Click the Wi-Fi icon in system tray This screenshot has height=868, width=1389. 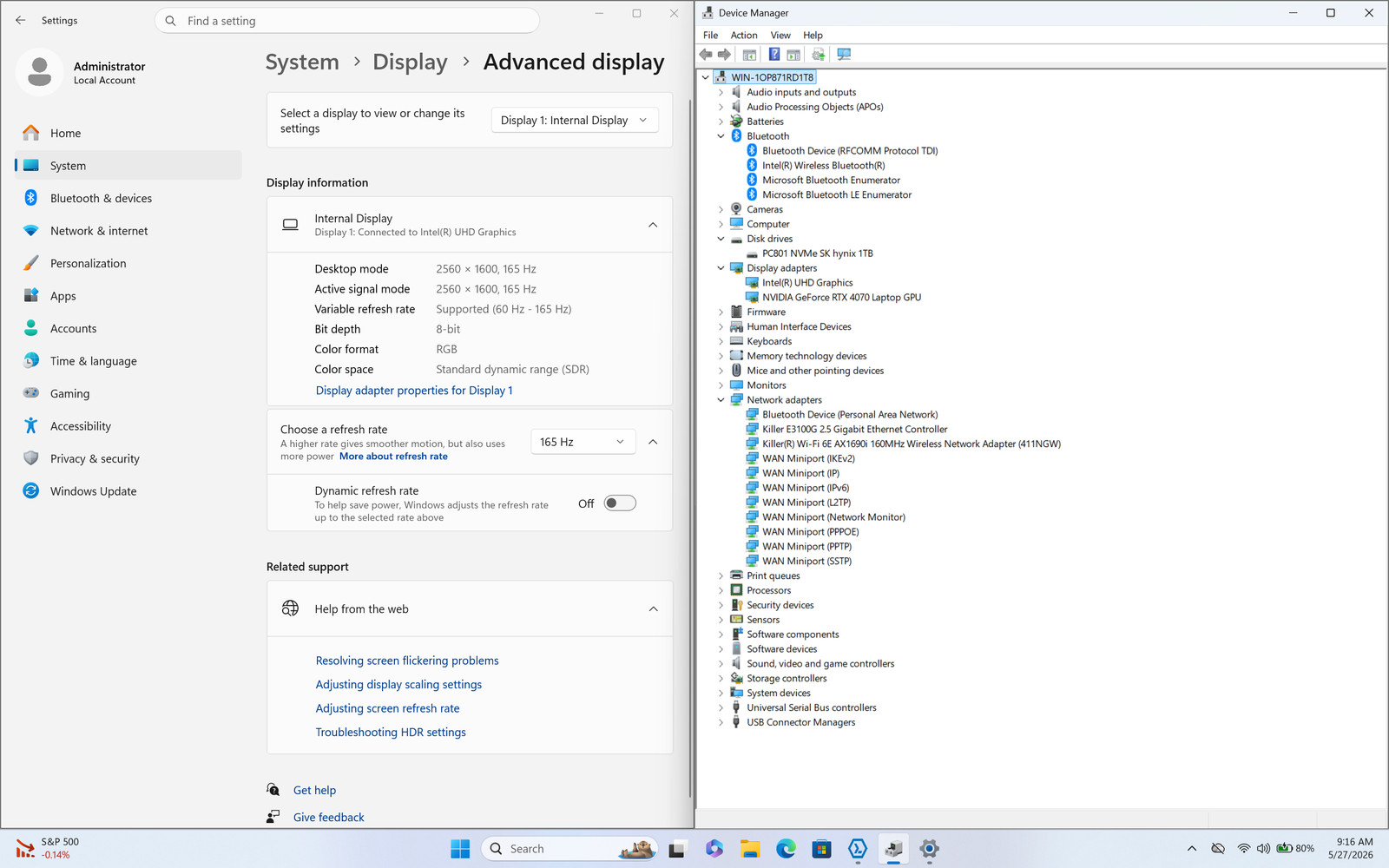pyautogui.click(x=1243, y=848)
